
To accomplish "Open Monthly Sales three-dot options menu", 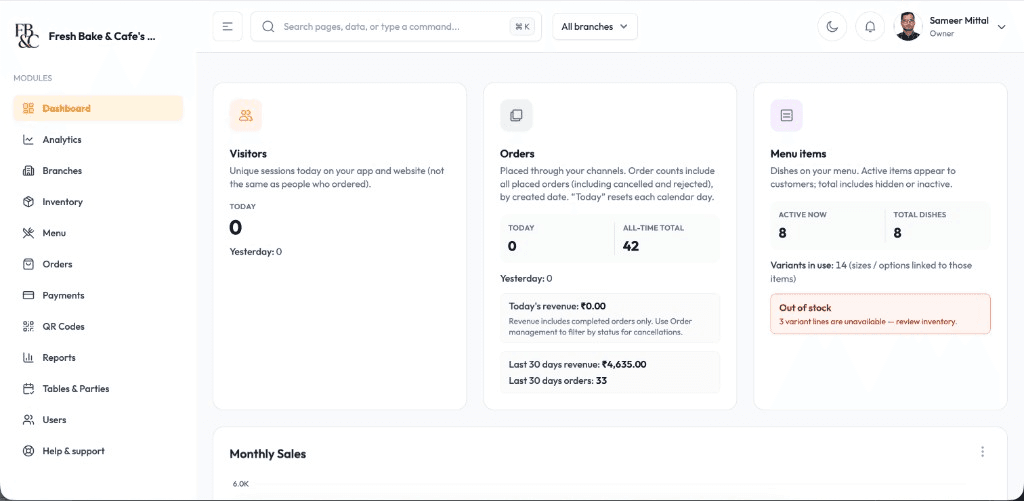I will 982,452.
